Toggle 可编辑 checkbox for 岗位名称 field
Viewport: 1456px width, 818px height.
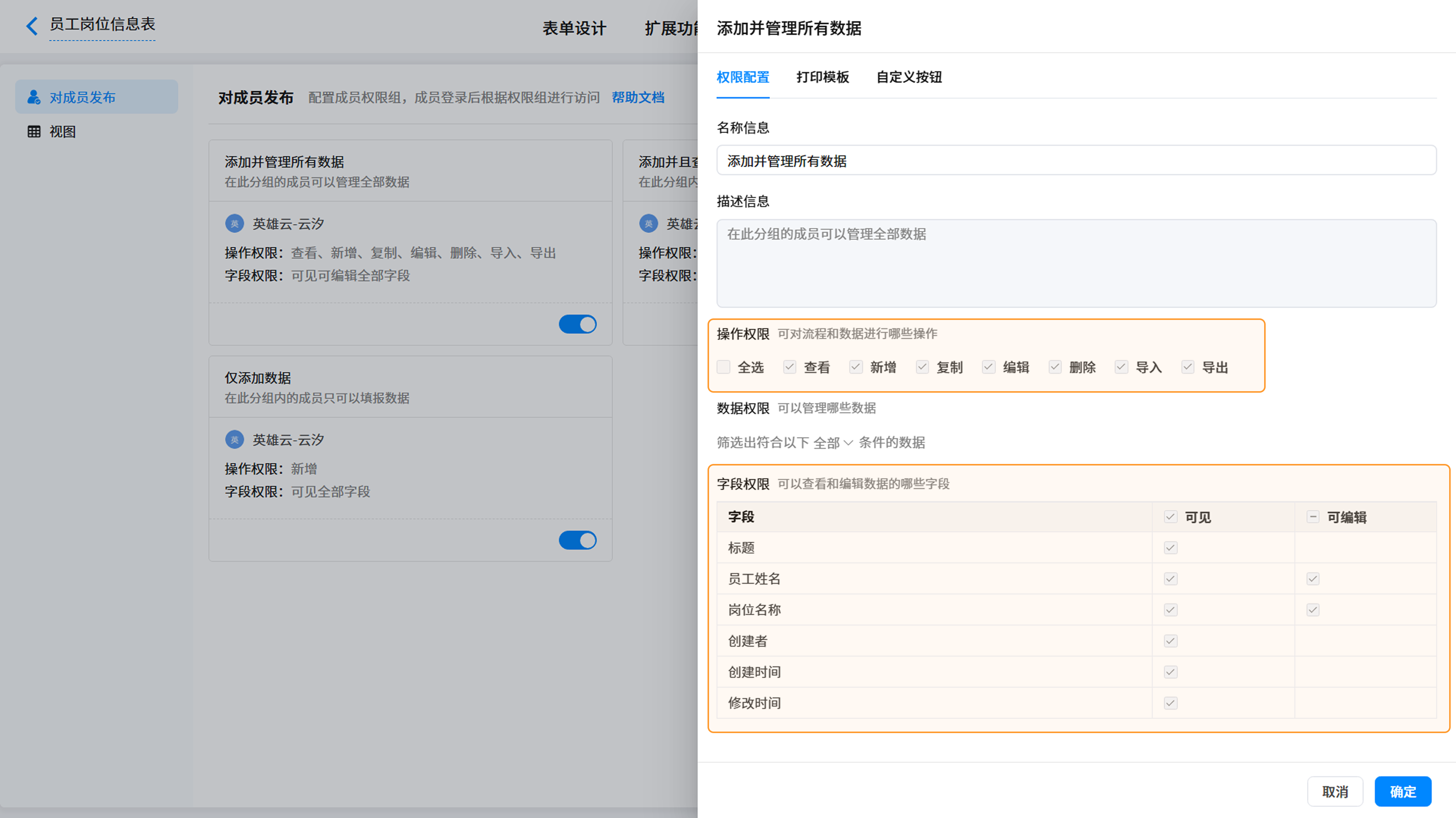[x=1313, y=610]
